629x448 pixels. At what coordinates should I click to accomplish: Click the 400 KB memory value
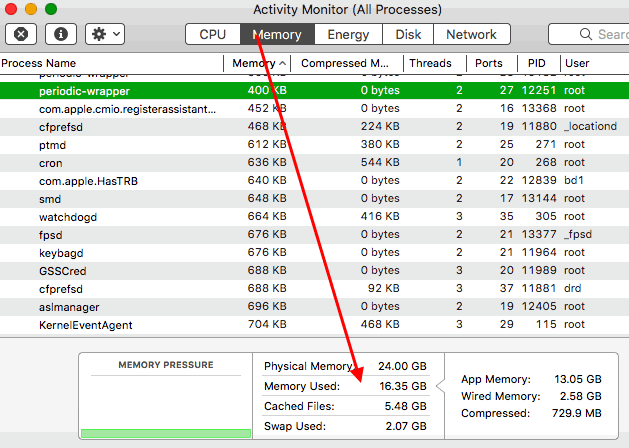pyautogui.click(x=267, y=90)
